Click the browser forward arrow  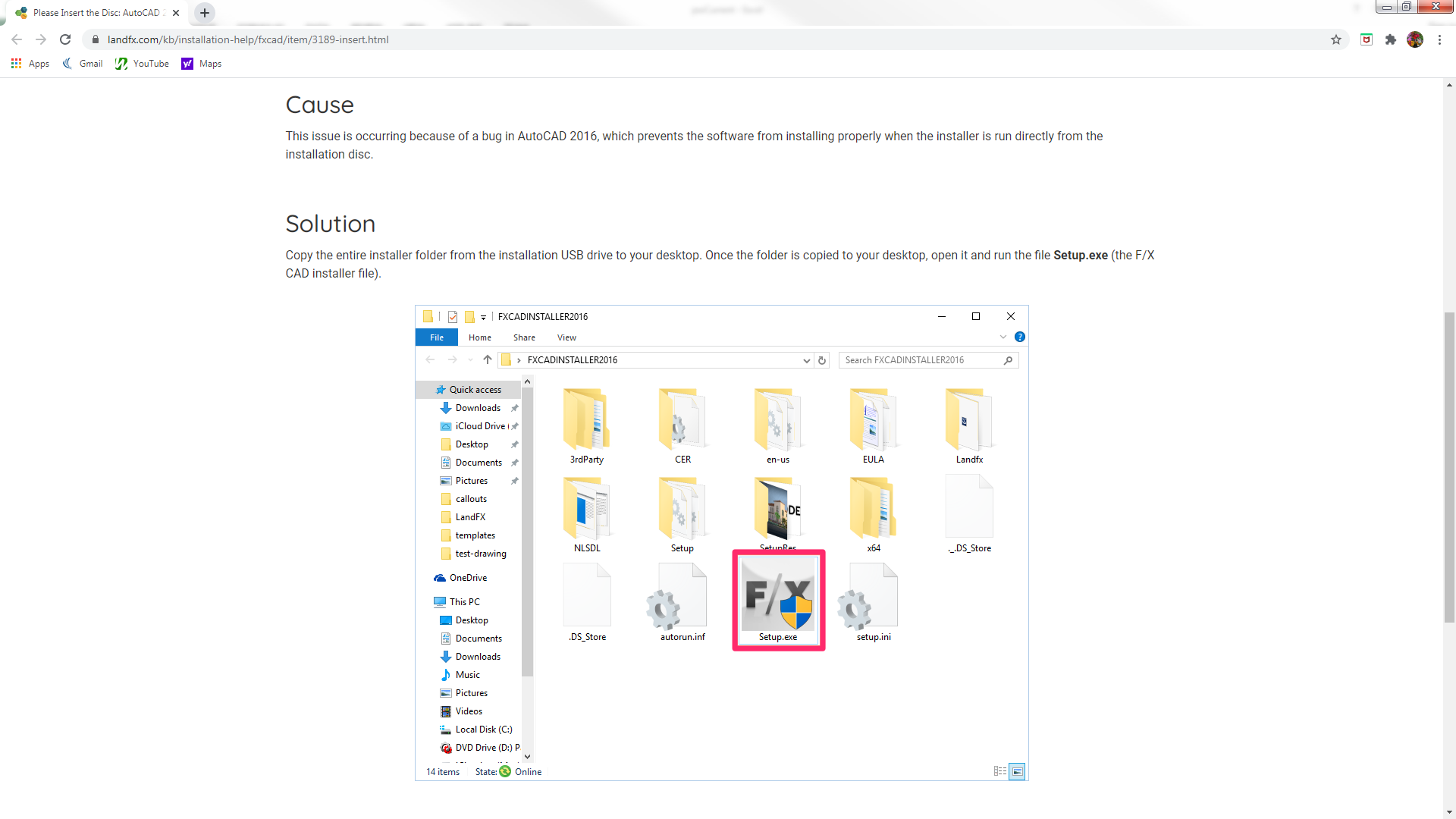[41, 39]
